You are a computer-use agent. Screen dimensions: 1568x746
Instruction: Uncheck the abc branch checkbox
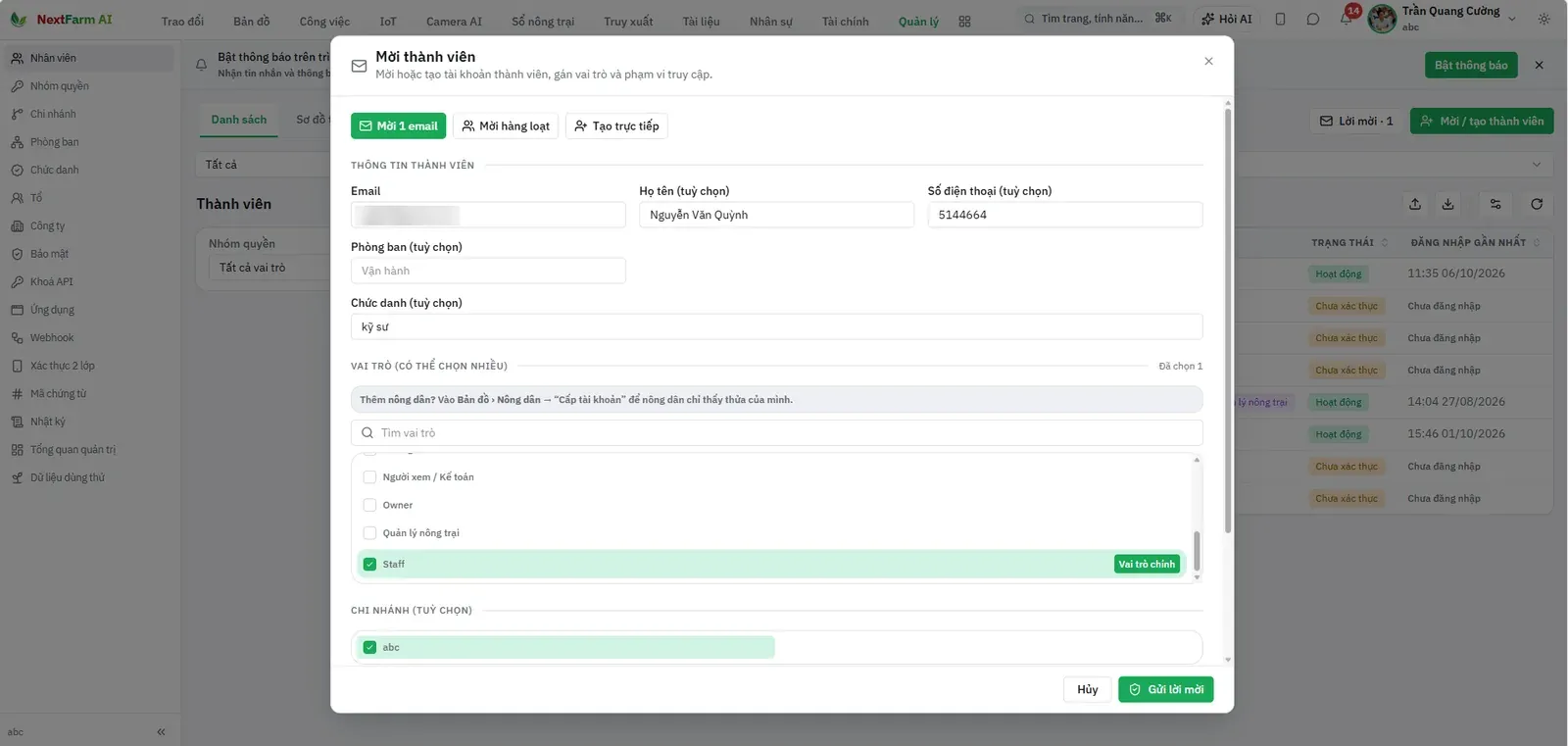coord(369,647)
